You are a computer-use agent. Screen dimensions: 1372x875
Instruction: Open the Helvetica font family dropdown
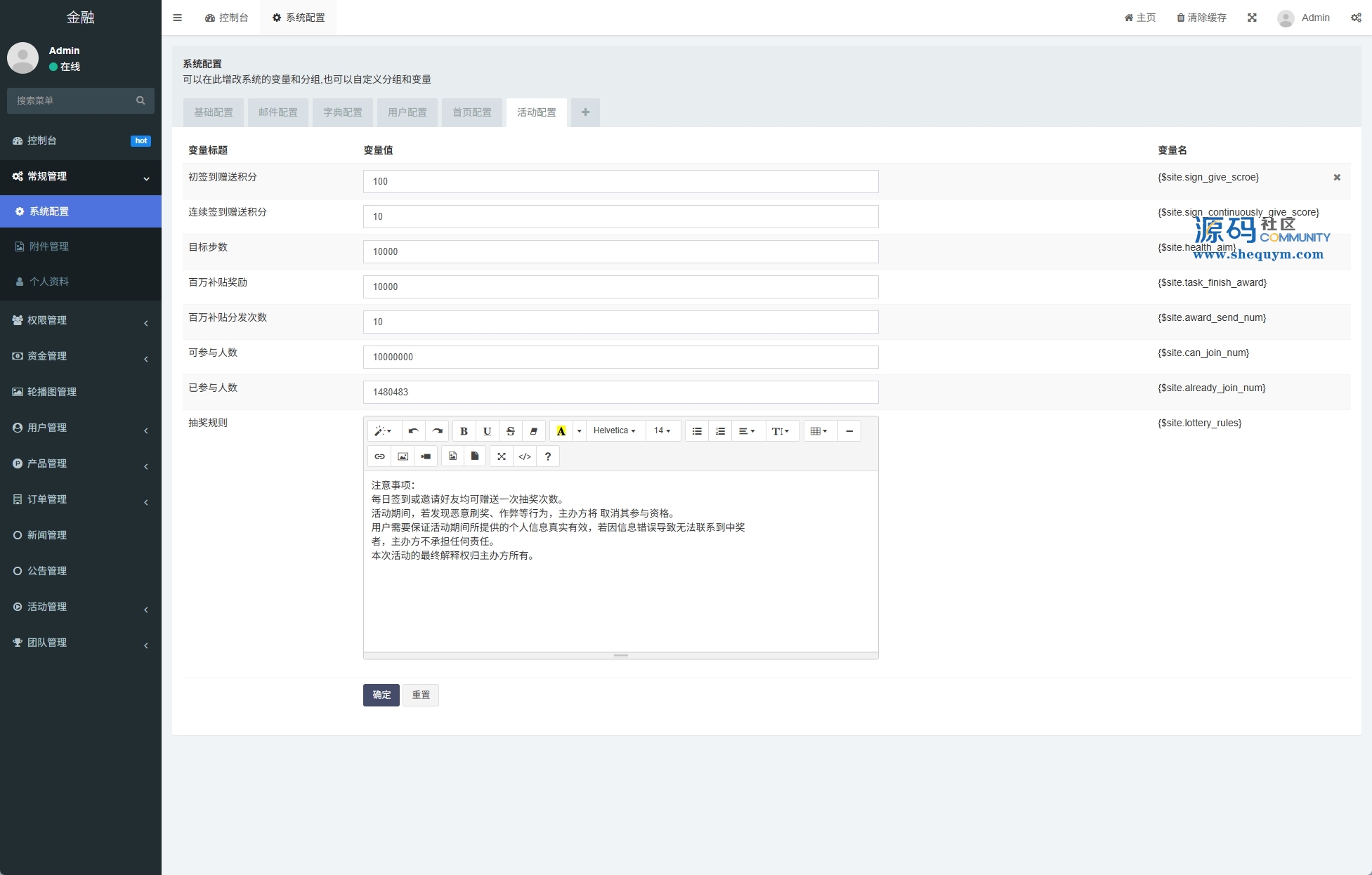tap(614, 431)
